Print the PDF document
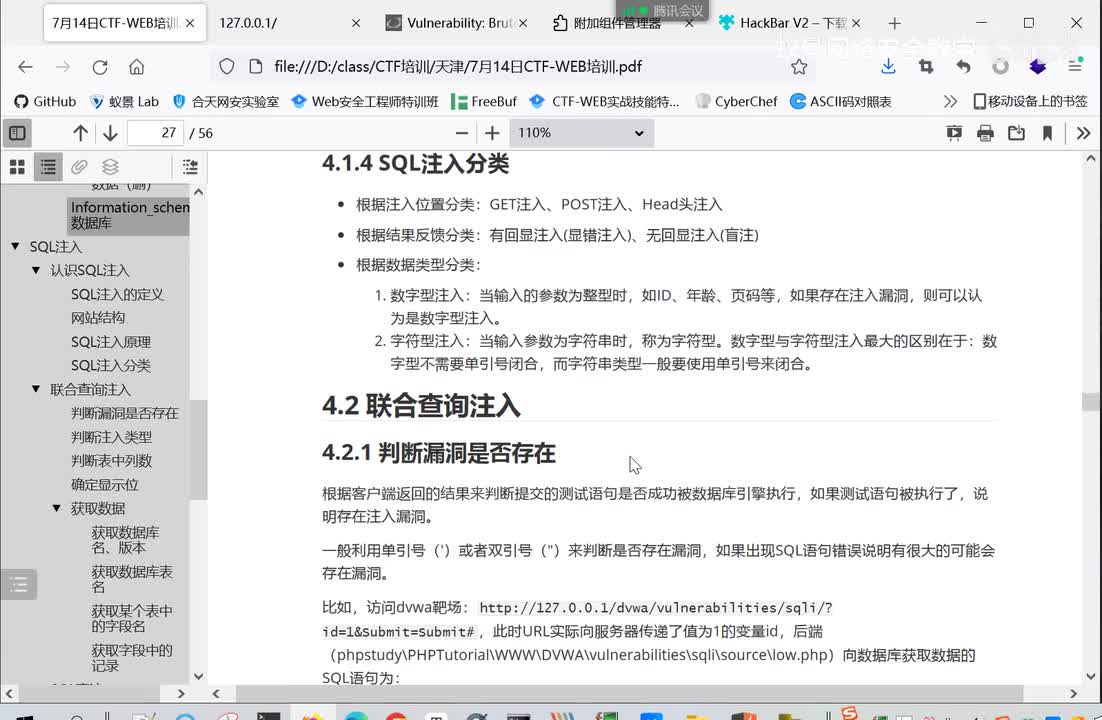Image resolution: width=1102 pixels, height=720 pixels. tap(985, 133)
